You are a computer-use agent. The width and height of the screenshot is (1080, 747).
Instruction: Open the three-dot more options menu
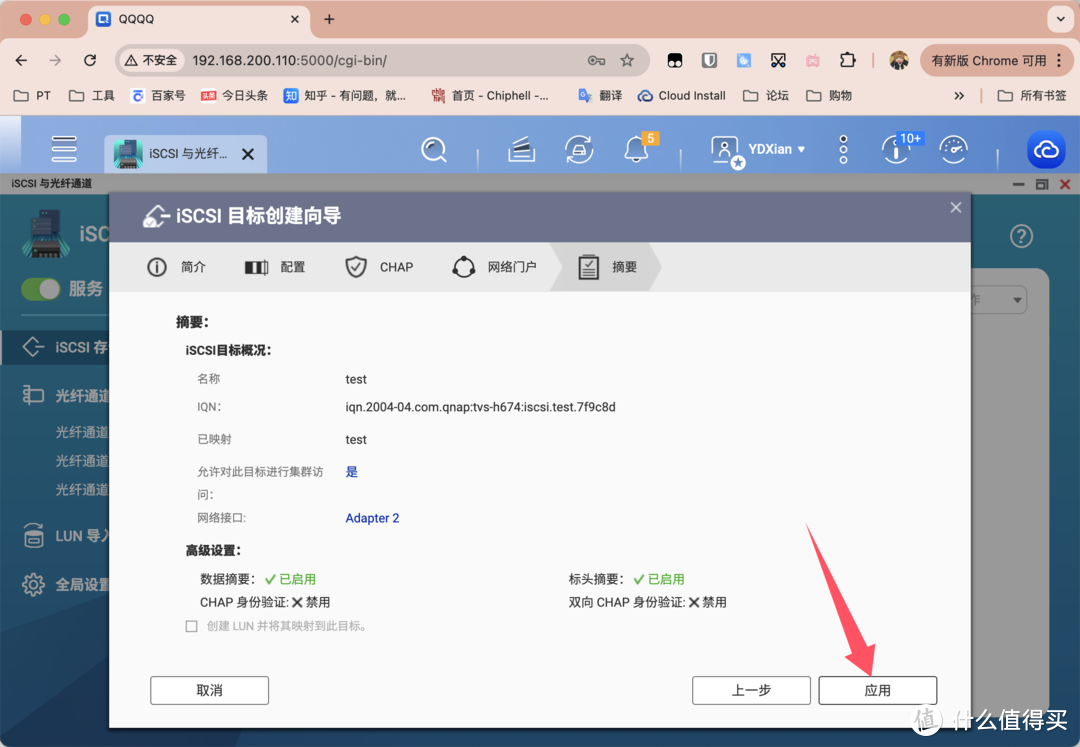point(843,150)
